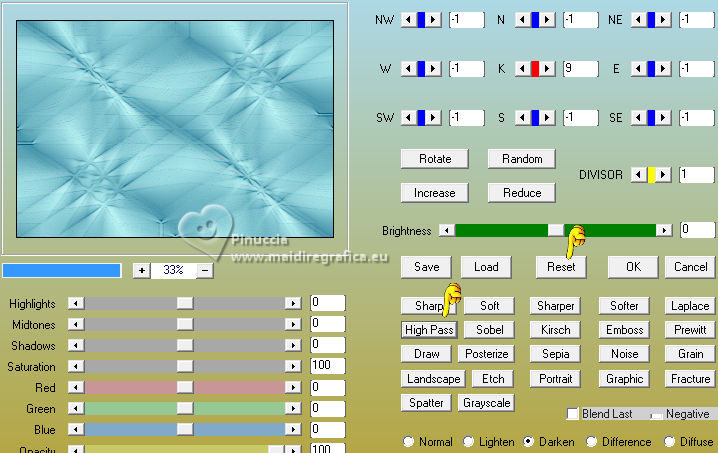Click the DIVISOR right arrow
The height and width of the screenshot is (453, 718).
pyautogui.click(x=663, y=175)
